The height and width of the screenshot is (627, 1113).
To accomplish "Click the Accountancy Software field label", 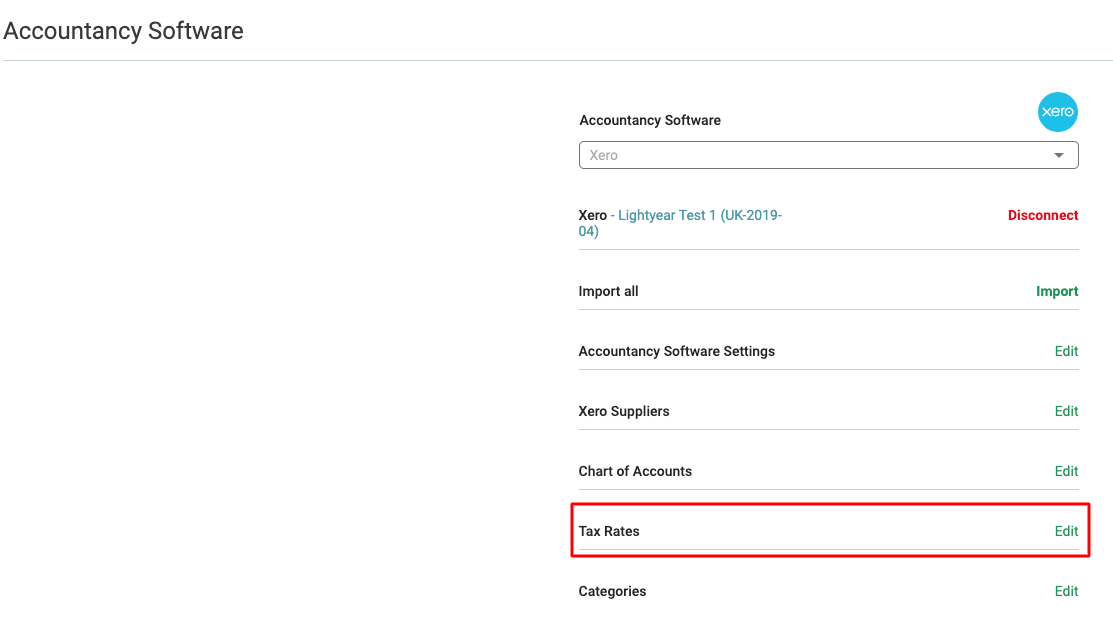I will (x=650, y=120).
